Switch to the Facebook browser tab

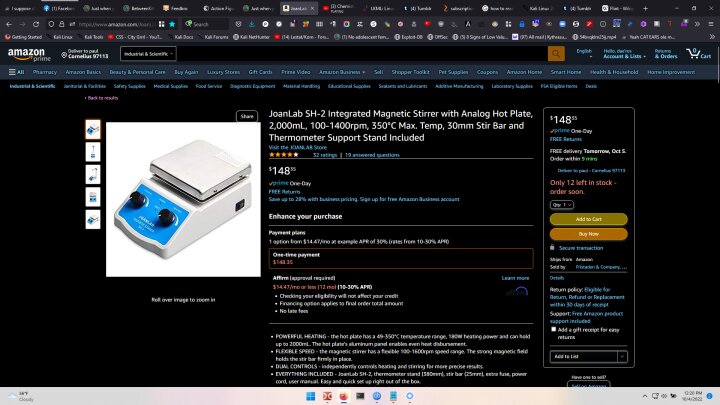59,8
